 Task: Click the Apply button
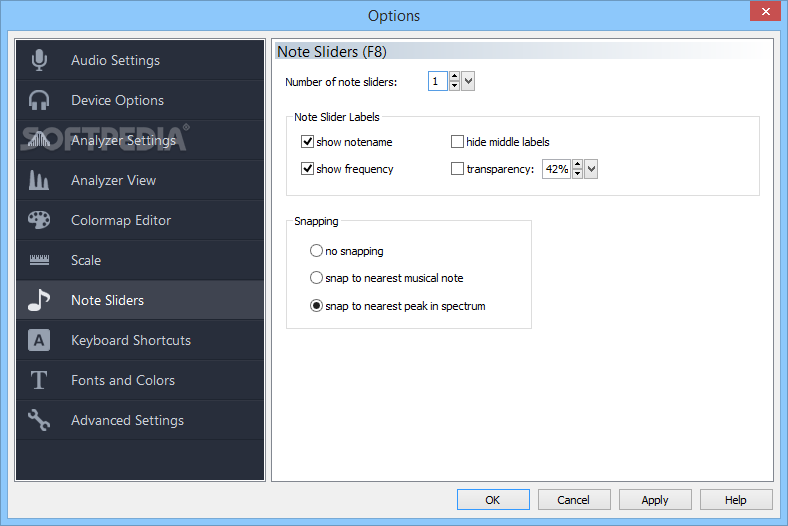click(655, 500)
